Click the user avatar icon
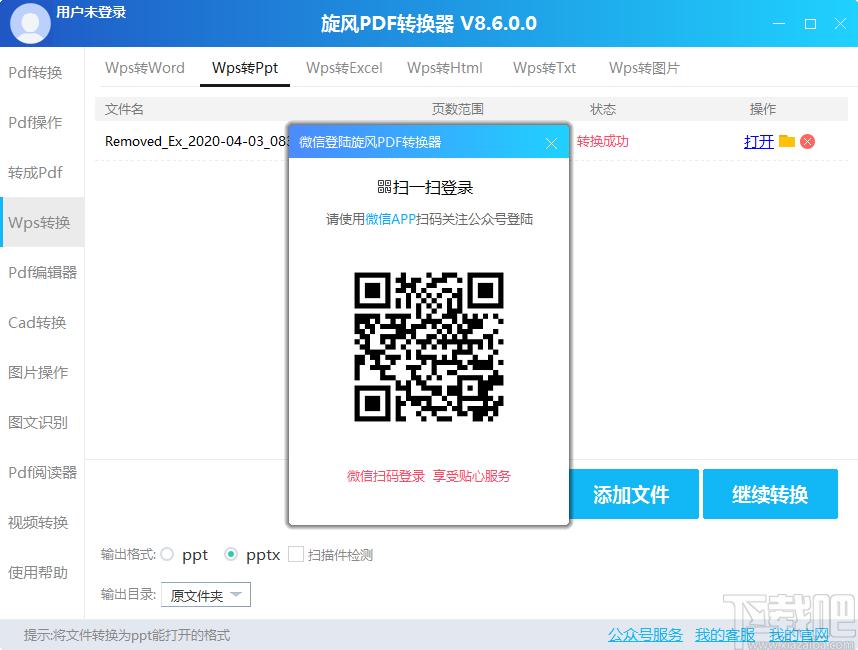This screenshot has width=858, height=650. [30, 23]
